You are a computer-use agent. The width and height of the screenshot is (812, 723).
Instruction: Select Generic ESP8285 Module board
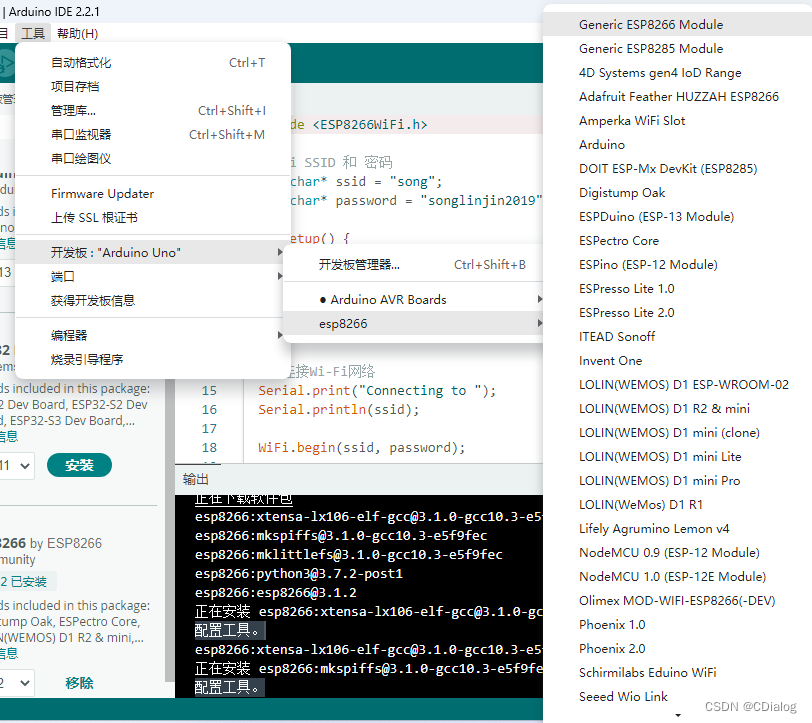[677, 49]
